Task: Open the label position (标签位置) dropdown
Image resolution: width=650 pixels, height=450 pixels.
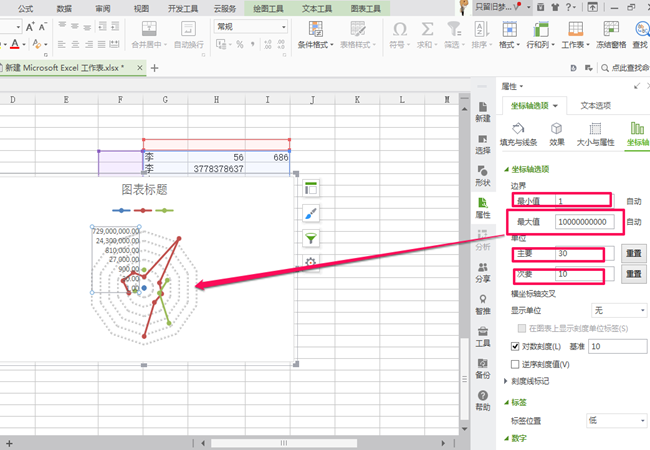Action: (x=616, y=421)
